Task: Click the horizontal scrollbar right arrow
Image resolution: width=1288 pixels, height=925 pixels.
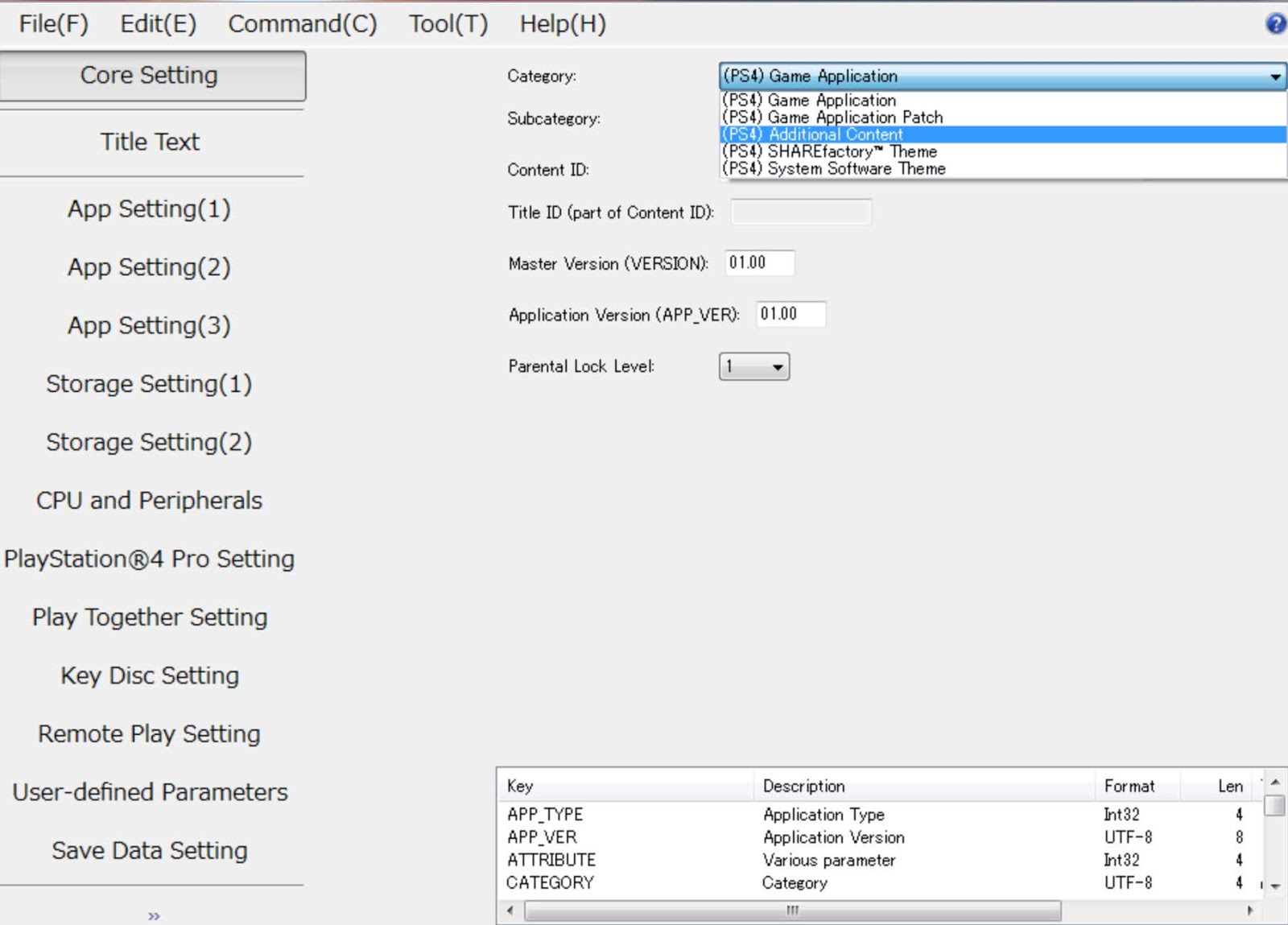Action: [x=1250, y=911]
